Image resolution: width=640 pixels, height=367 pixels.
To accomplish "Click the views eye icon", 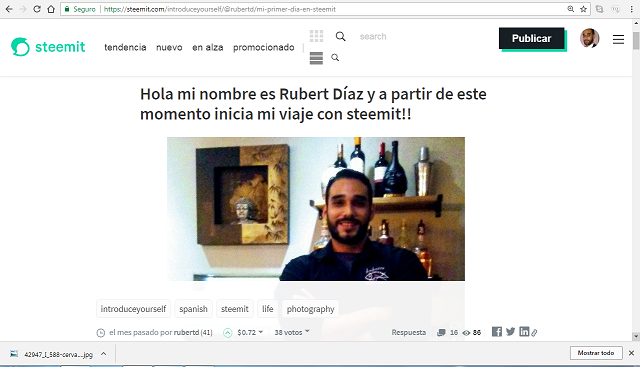I will pos(466,333).
